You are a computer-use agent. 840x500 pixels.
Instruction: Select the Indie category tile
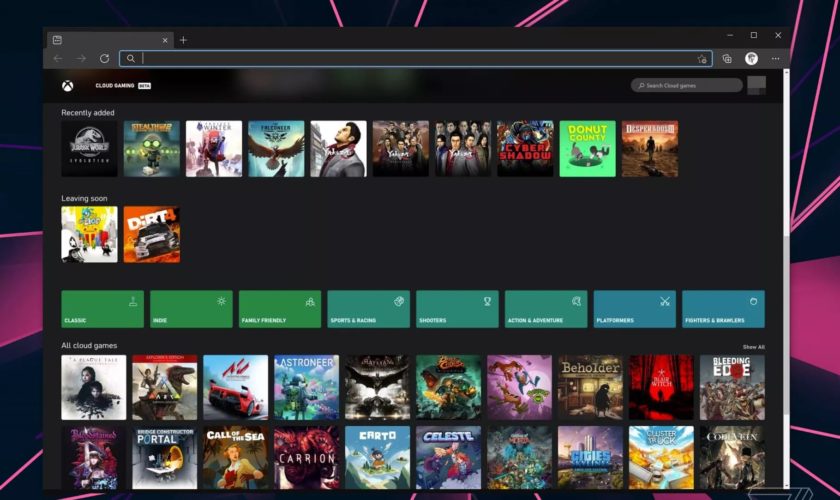tap(191, 309)
